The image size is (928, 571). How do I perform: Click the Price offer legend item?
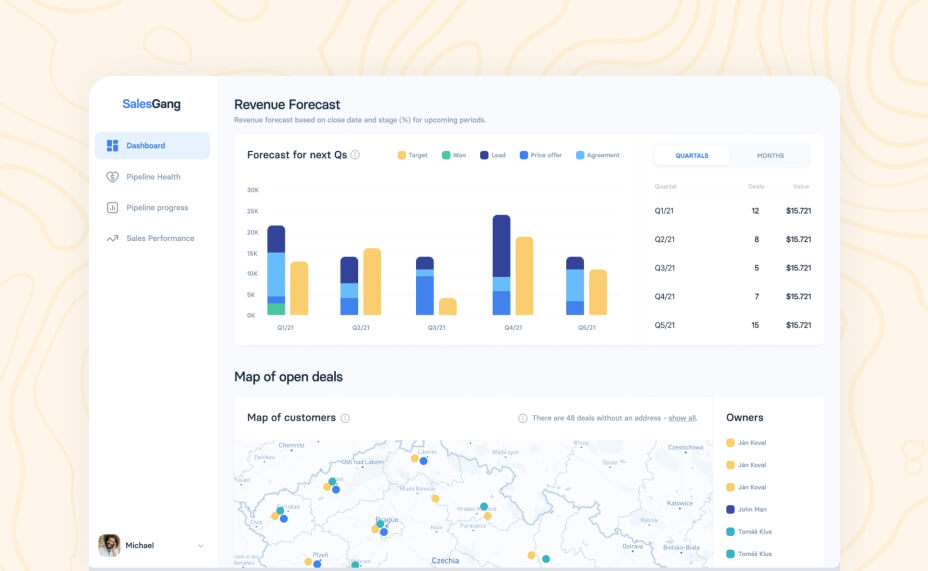[539, 155]
